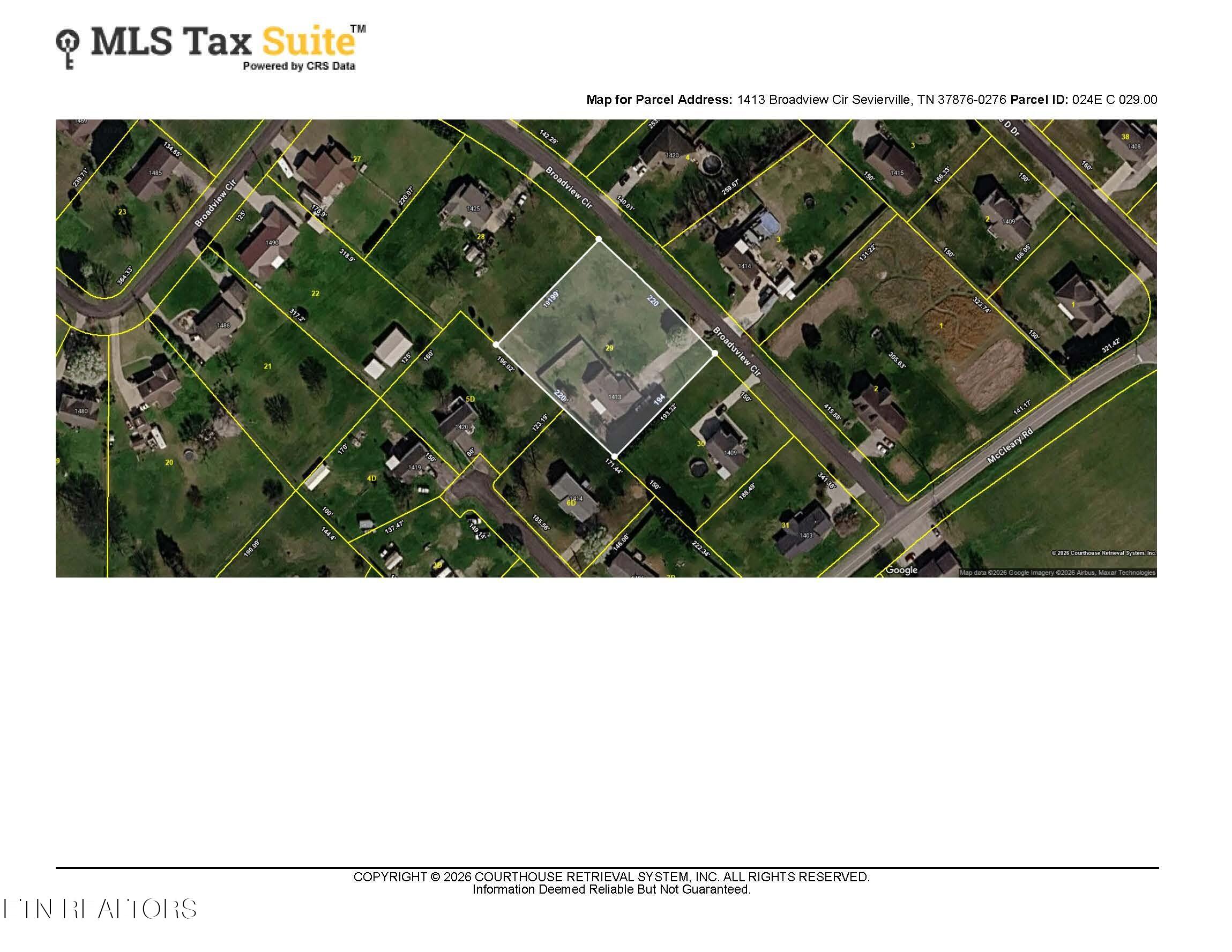Select yellow lot number 23
Screen dimensions: 1232x952
(x=122, y=212)
